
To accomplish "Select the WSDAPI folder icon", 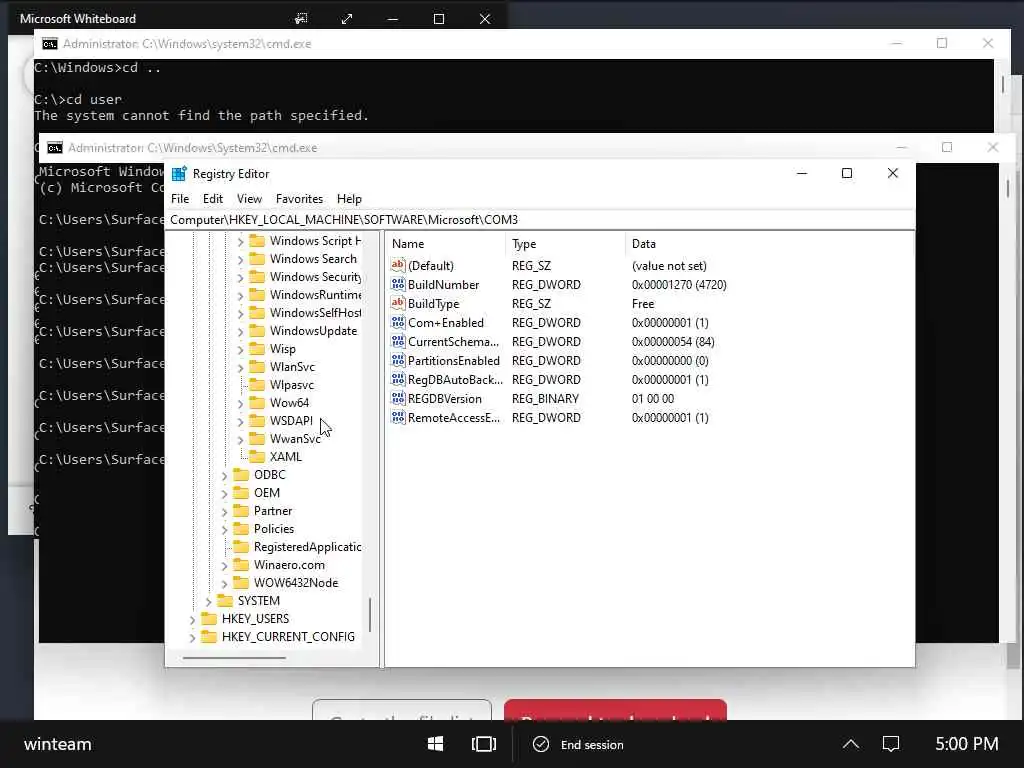I will point(257,421).
